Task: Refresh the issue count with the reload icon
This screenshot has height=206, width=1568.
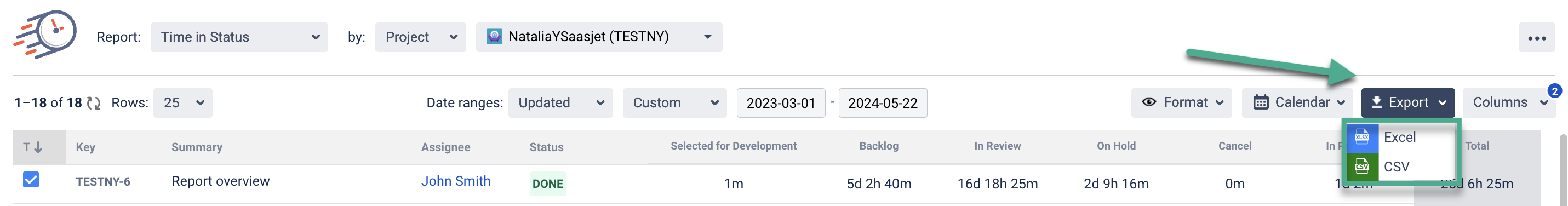Action: (x=93, y=103)
